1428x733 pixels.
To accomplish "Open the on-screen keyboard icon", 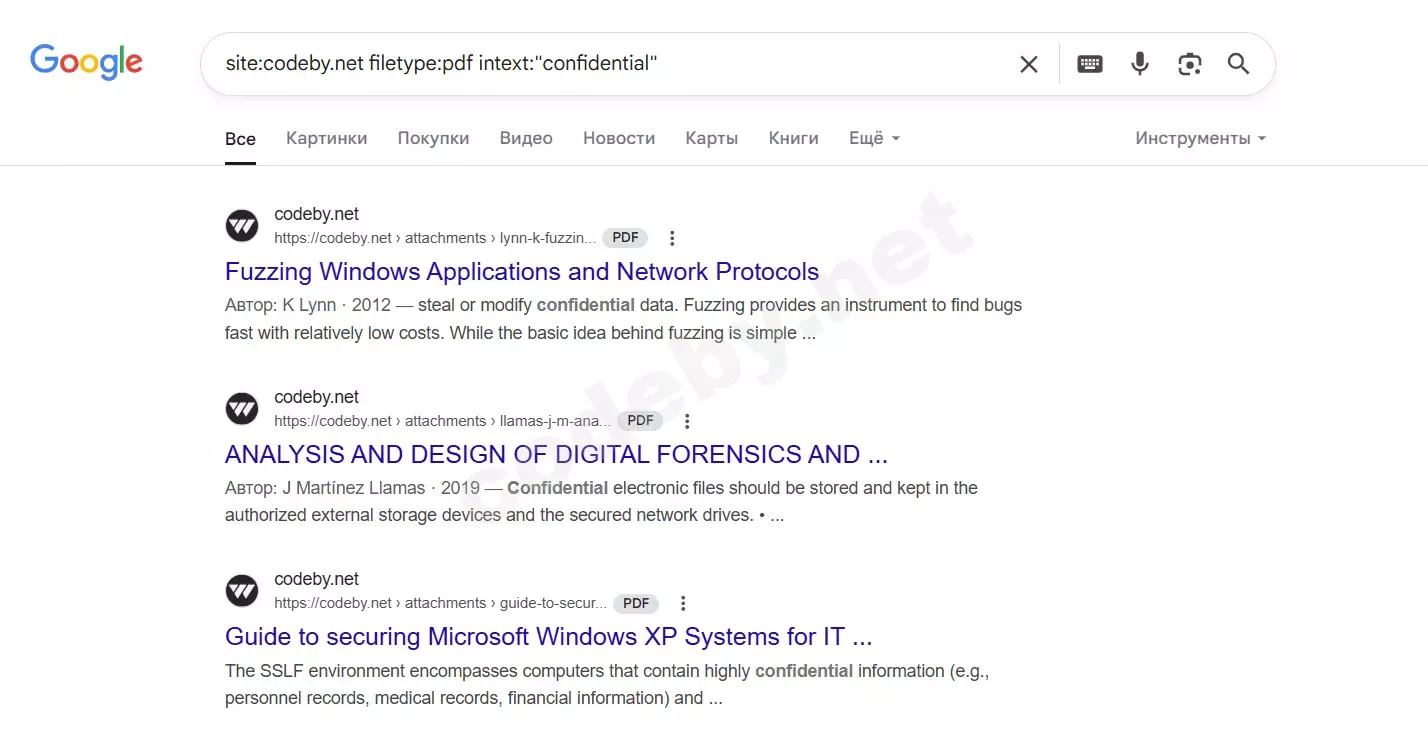I will (x=1089, y=63).
